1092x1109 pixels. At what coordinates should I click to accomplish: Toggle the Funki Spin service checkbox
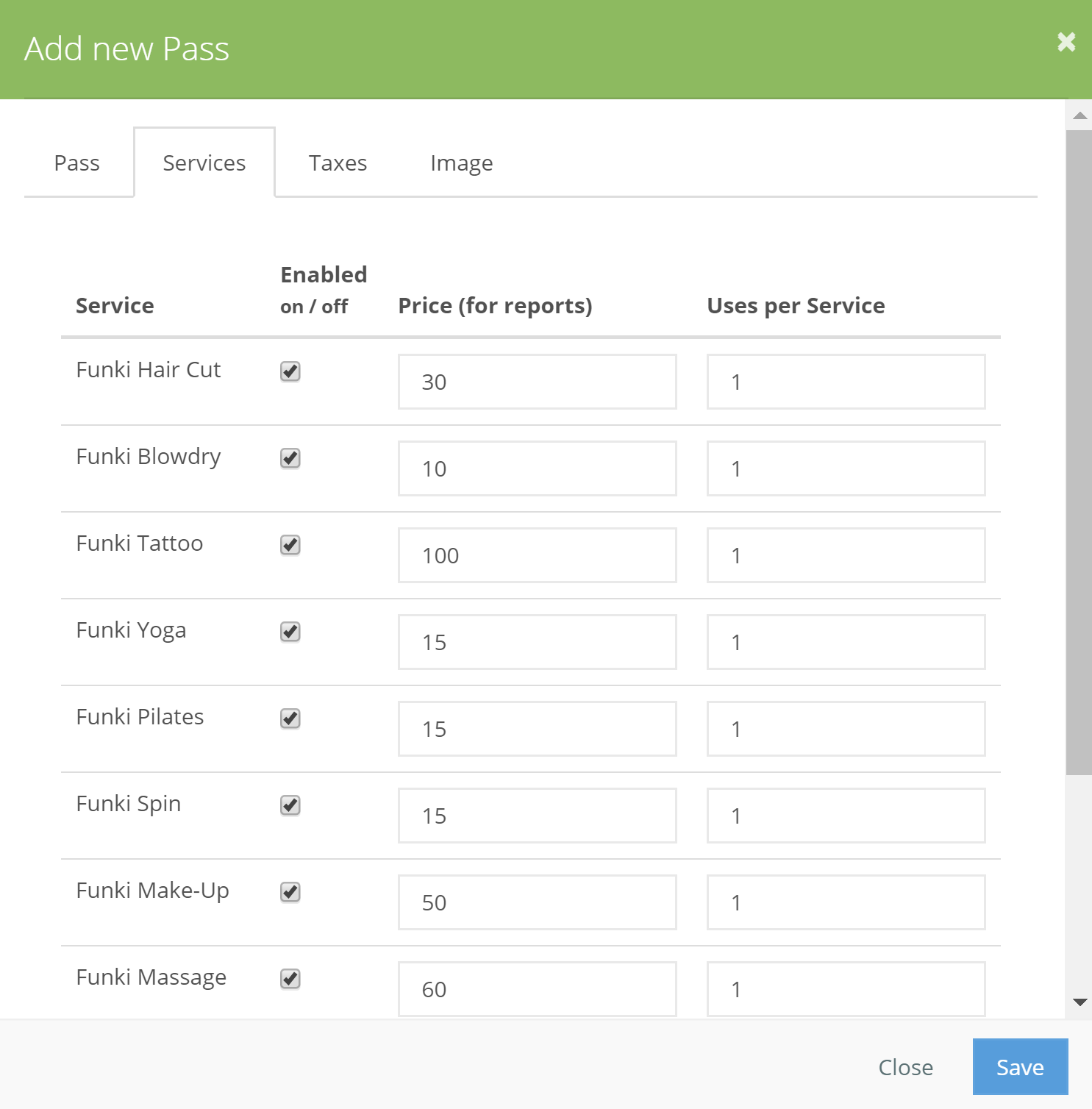tap(290, 805)
